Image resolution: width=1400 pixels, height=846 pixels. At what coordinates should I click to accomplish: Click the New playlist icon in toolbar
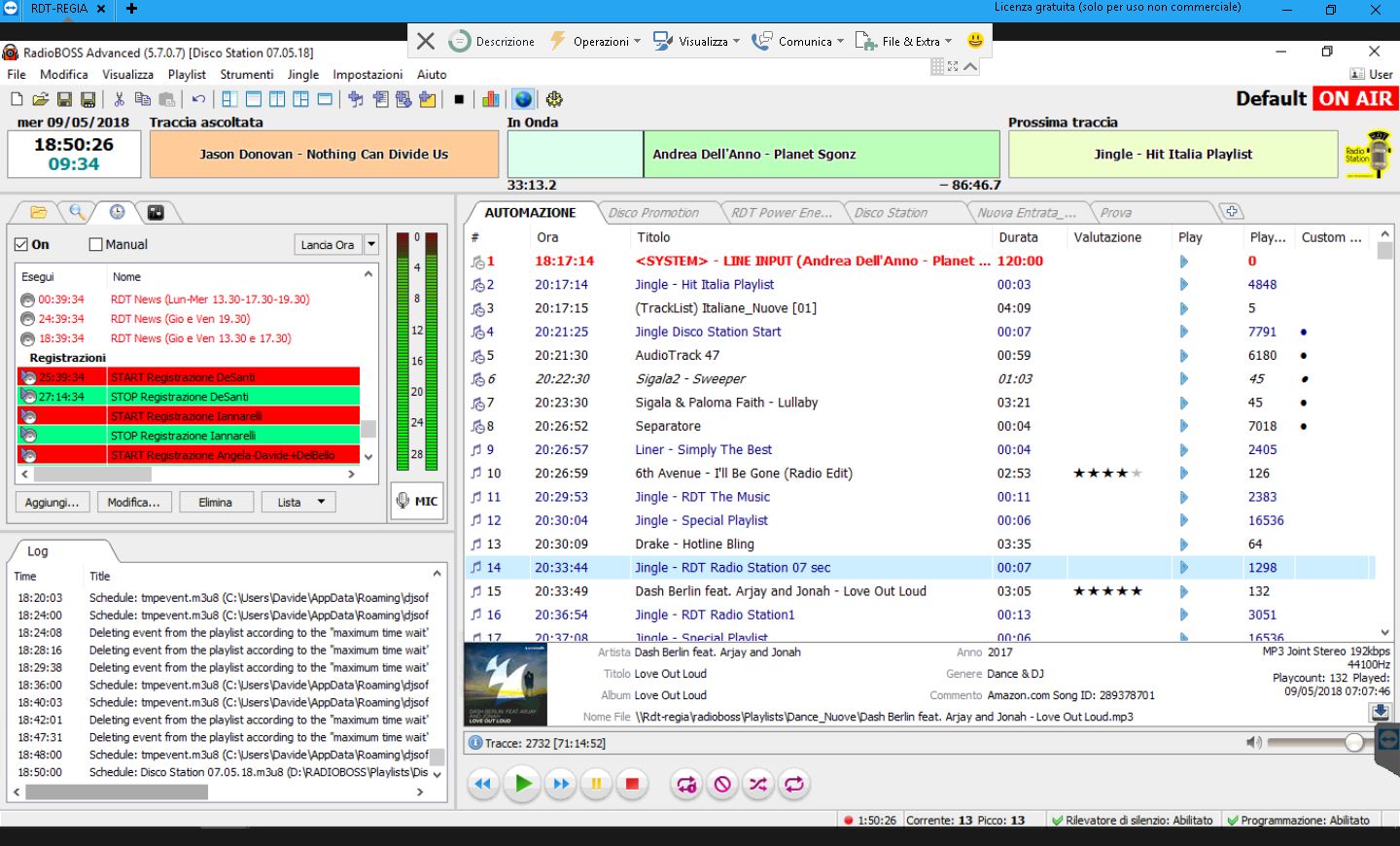[17, 99]
